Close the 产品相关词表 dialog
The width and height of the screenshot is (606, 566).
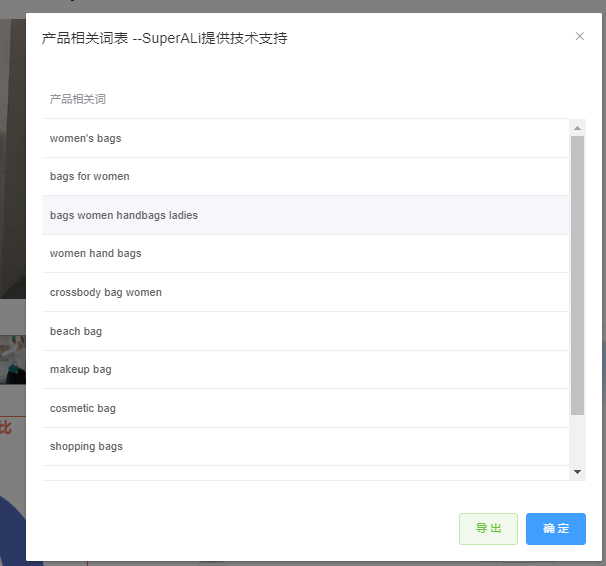[579, 36]
